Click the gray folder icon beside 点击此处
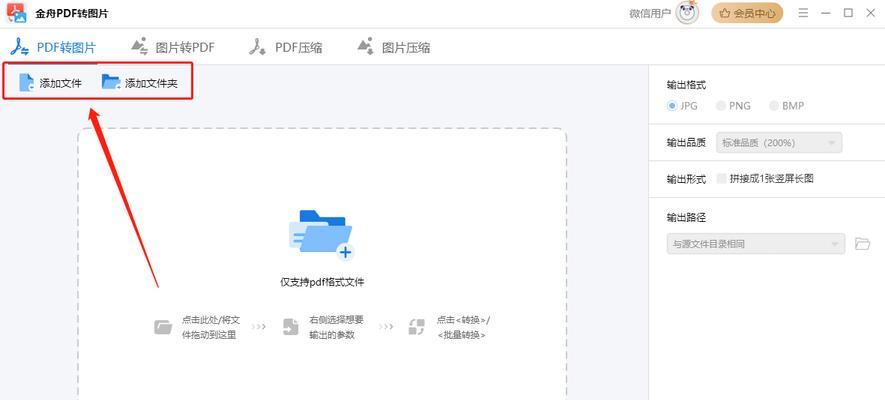 163,327
